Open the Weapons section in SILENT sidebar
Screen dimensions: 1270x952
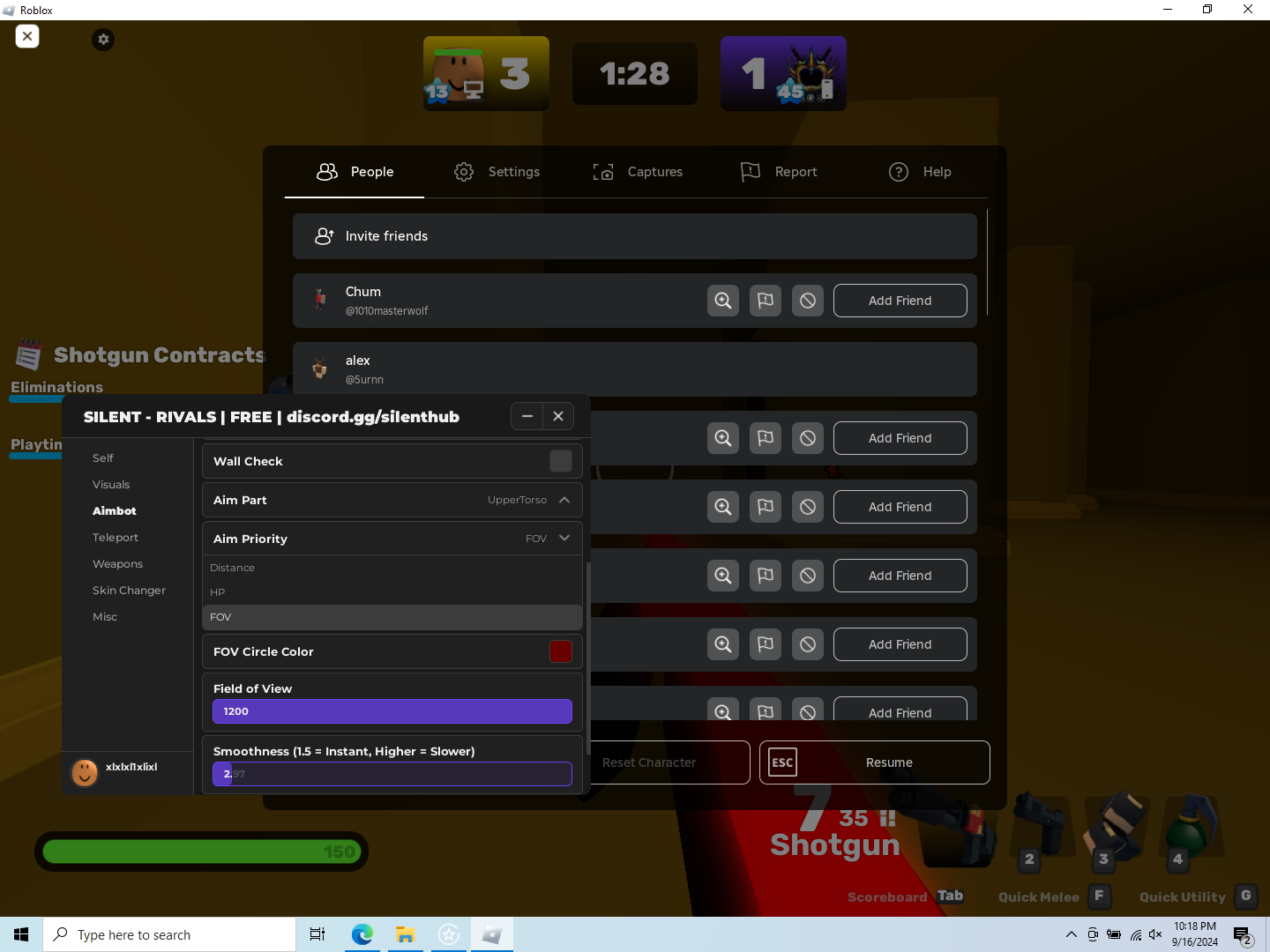[117, 564]
